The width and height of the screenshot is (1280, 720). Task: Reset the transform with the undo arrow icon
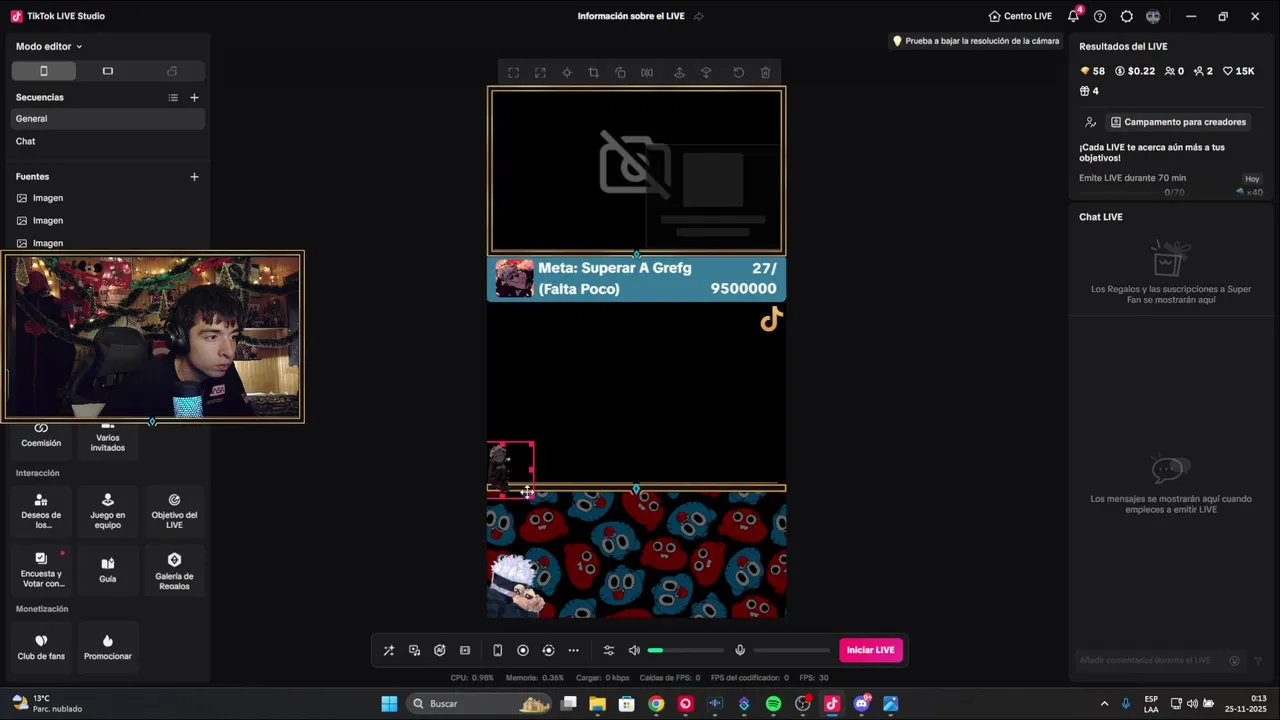pos(738,73)
